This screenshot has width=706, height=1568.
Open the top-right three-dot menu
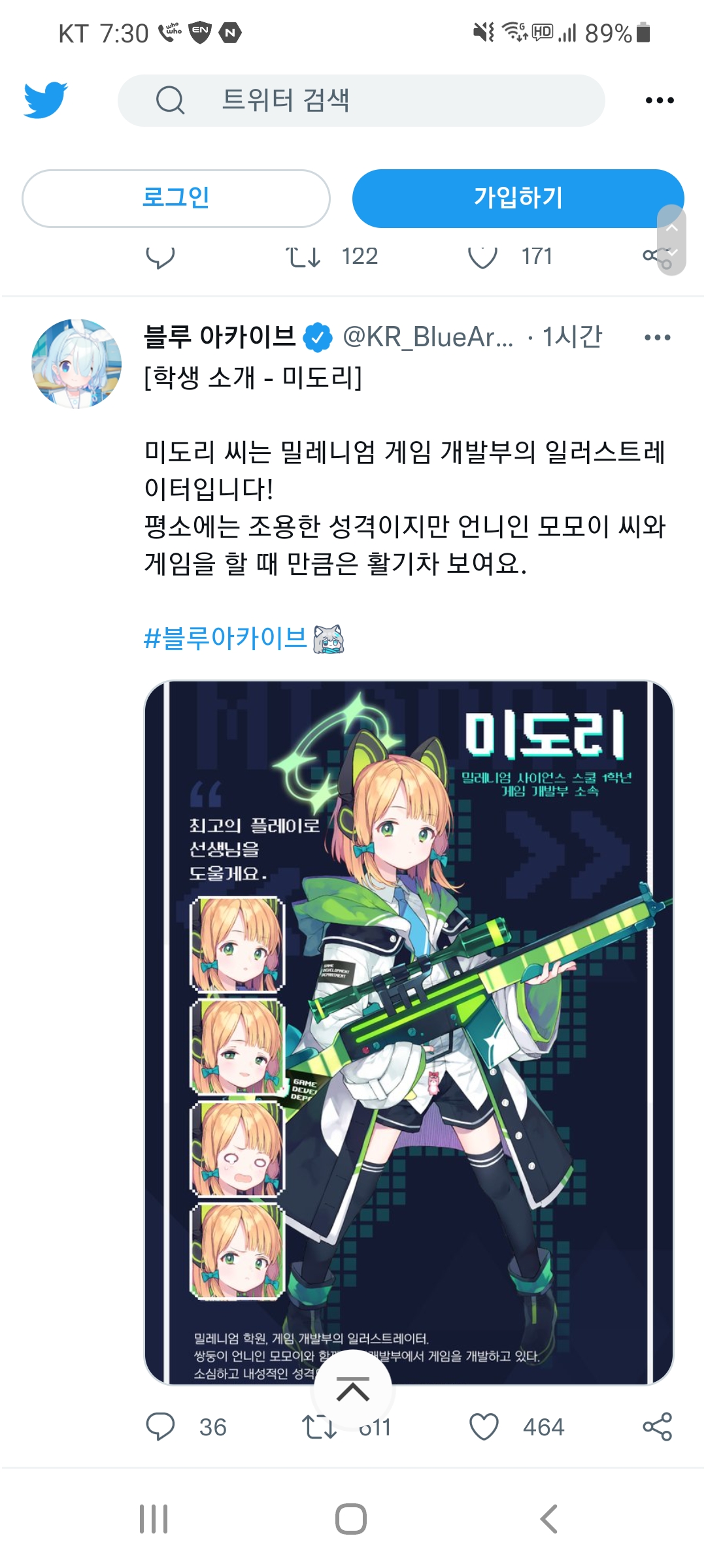[659, 101]
